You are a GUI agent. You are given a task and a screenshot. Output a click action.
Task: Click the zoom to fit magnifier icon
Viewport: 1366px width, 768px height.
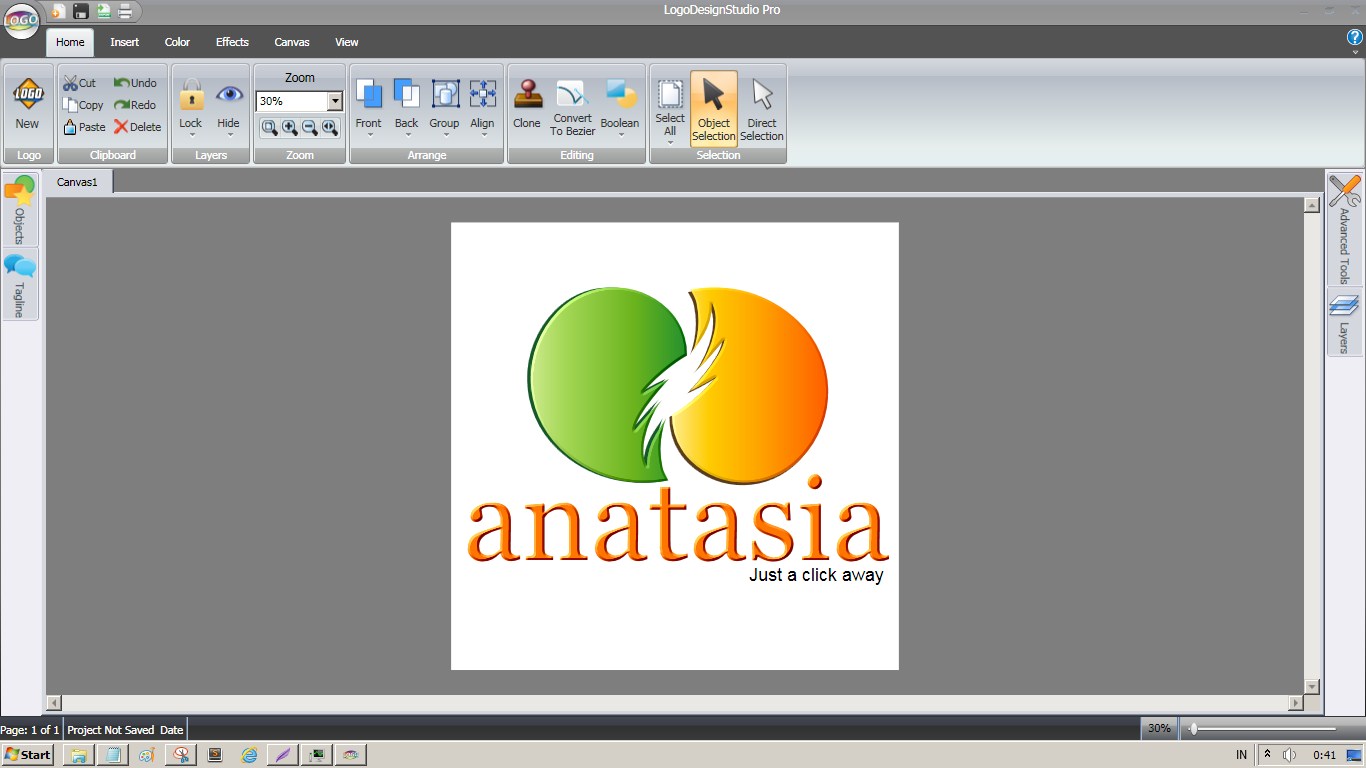tap(270, 127)
